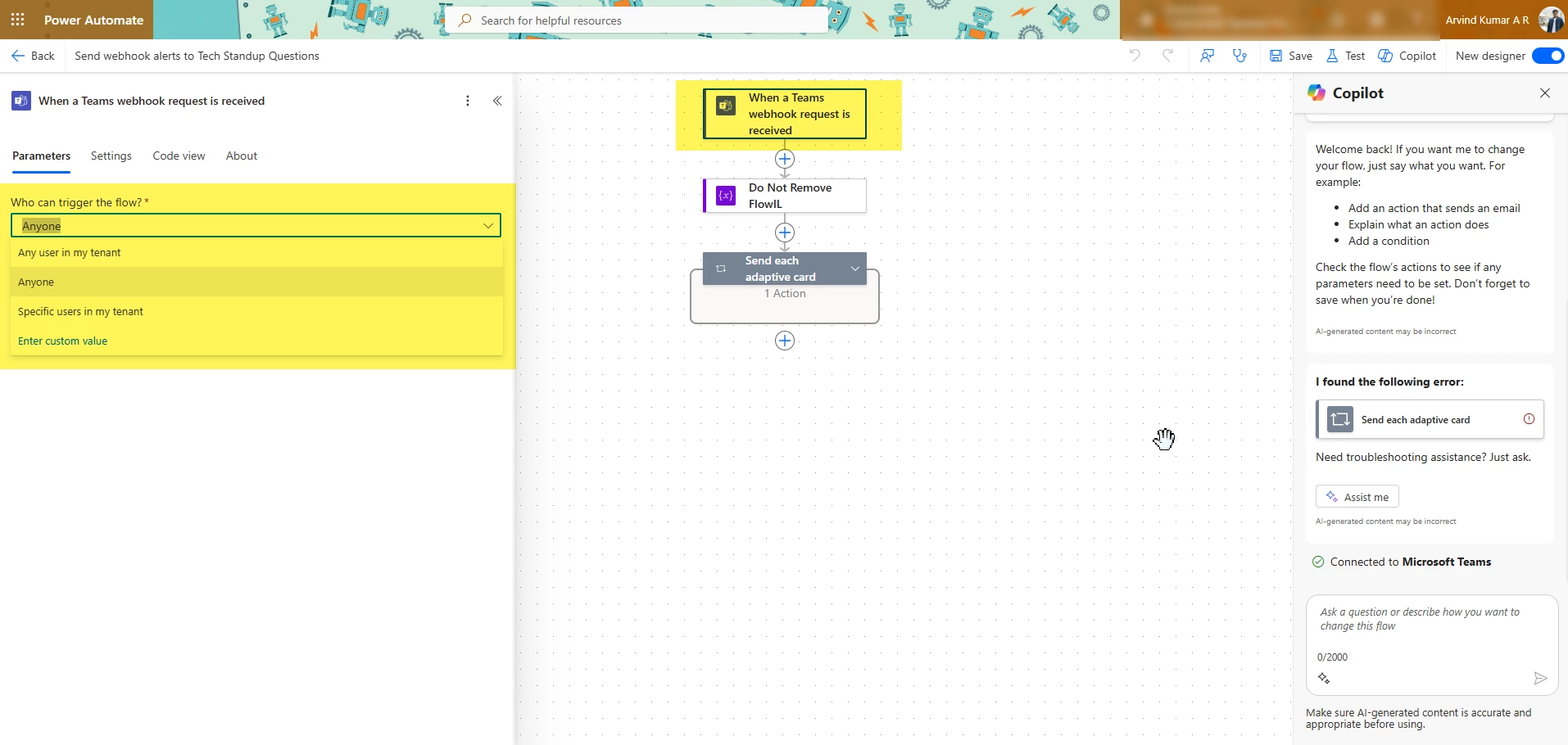Image resolution: width=1568 pixels, height=745 pixels.
Task: Go back using the Back button
Action: 33,56
